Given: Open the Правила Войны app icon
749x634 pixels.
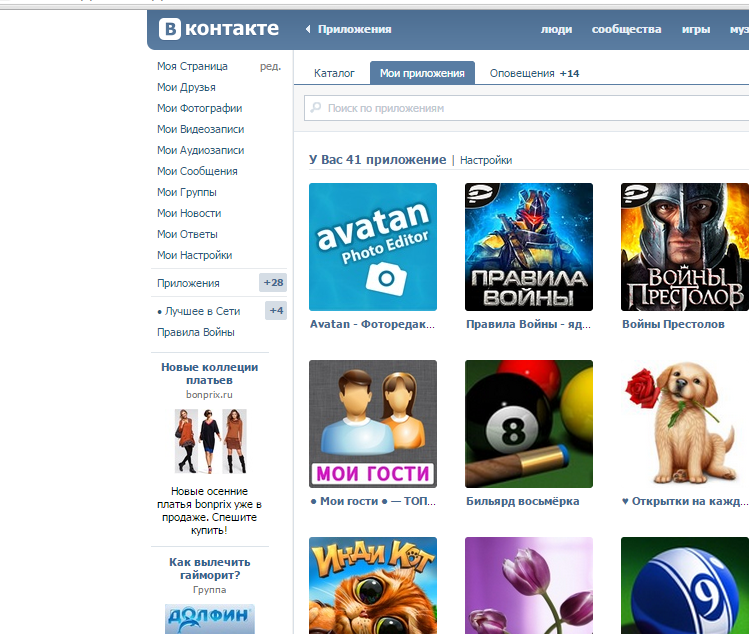Looking at the screenshot, I should (529, 247).
